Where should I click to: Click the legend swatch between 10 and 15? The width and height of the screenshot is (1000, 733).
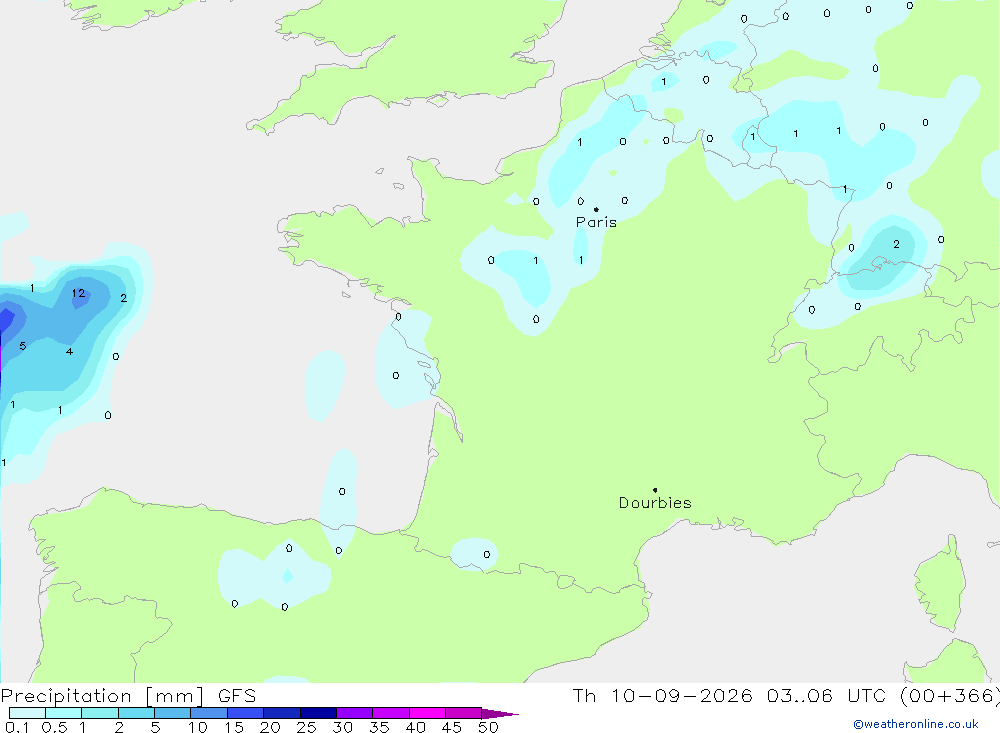pyautogui.click(x=209, y=713)
